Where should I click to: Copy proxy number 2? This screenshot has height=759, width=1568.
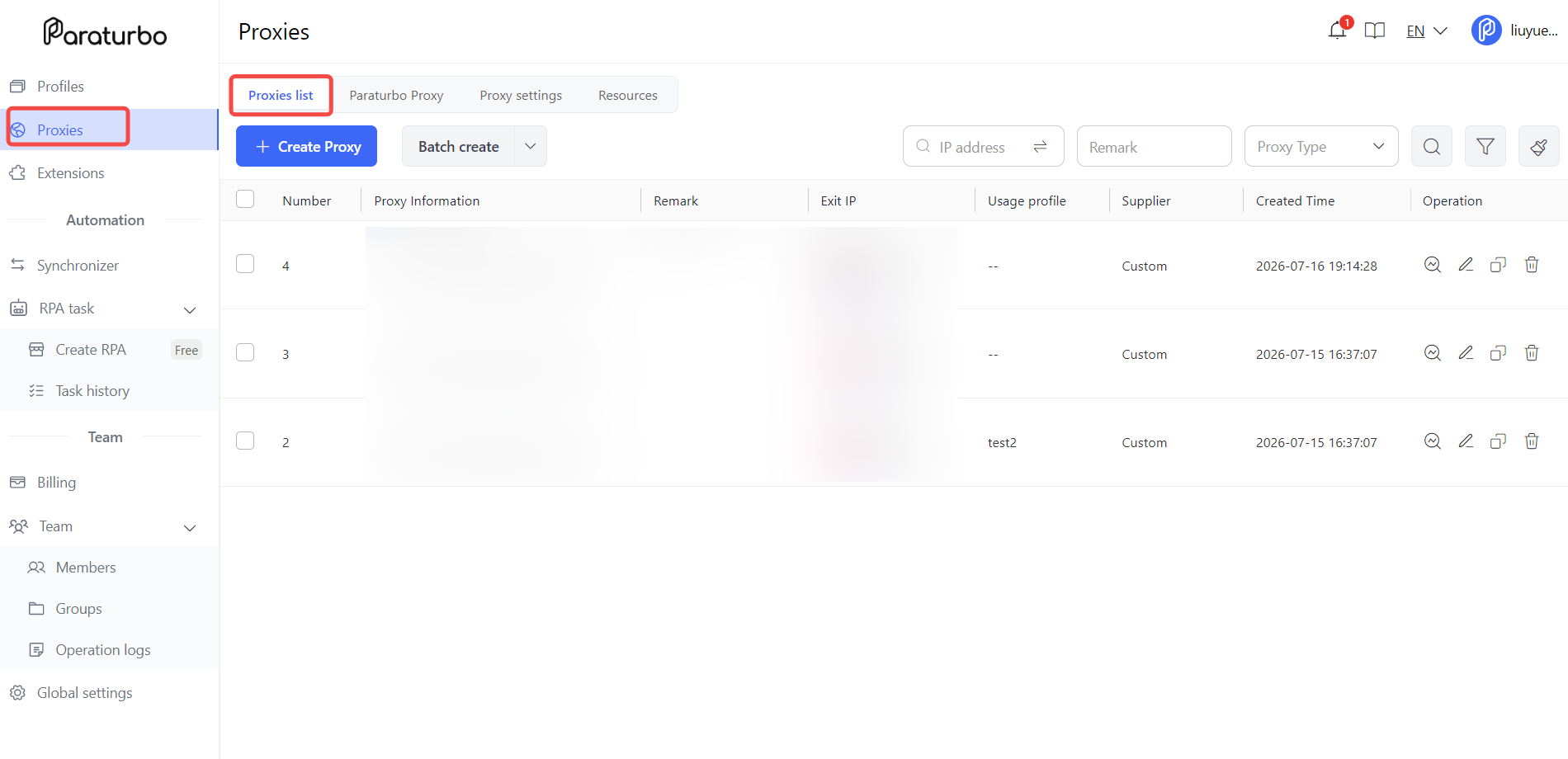1498,441
